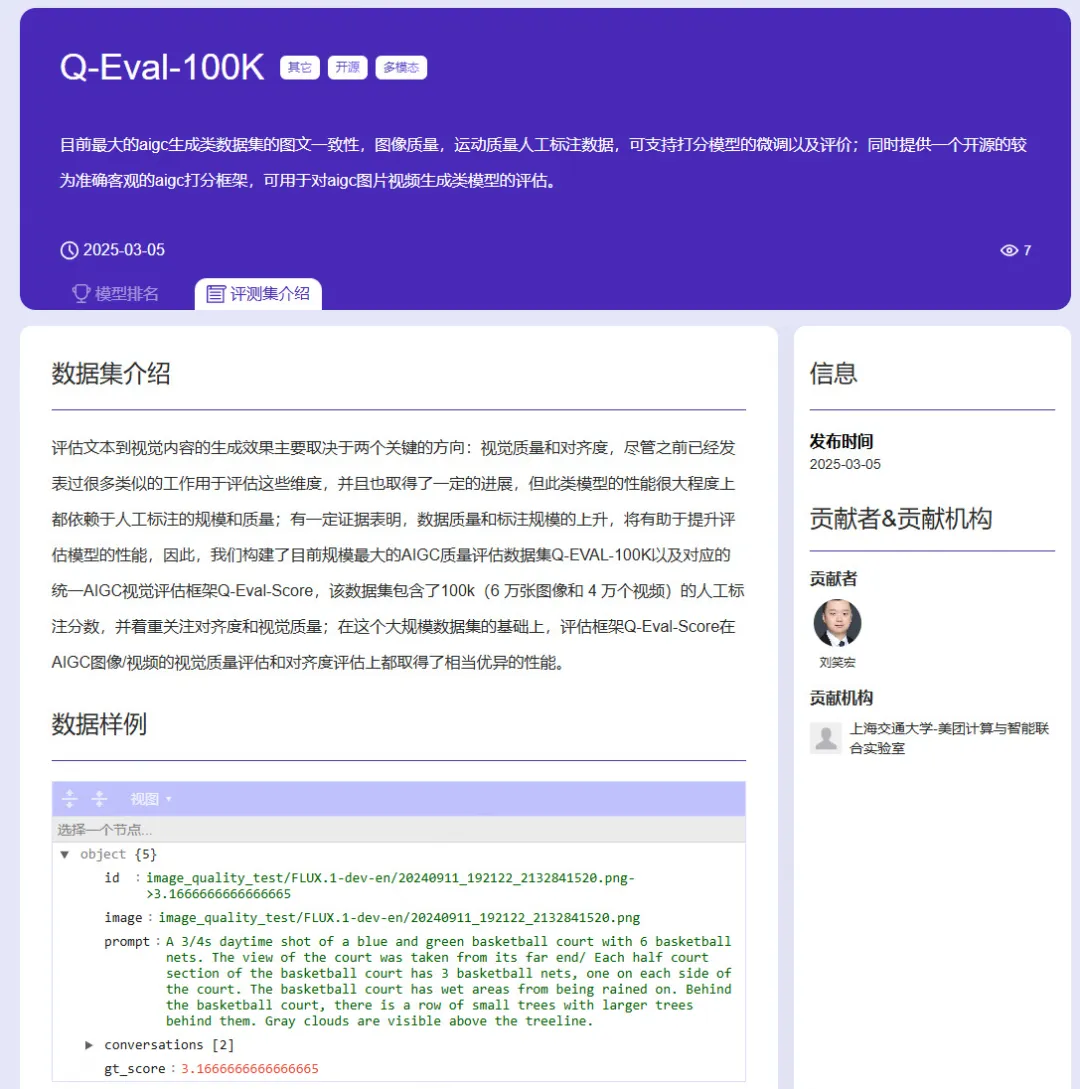
Task: Click the 开源 tag
Action: [347, 67]
